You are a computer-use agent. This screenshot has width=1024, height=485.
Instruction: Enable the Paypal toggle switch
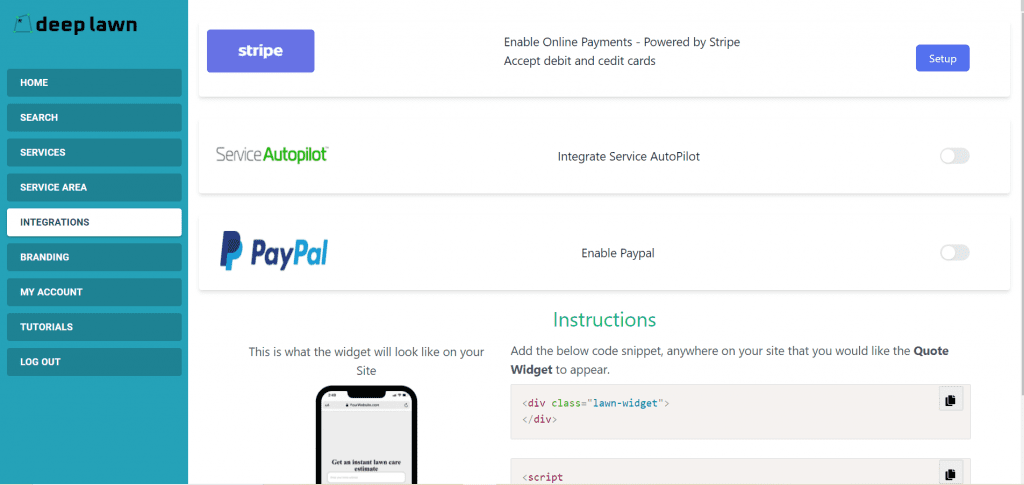click(955, 253)
